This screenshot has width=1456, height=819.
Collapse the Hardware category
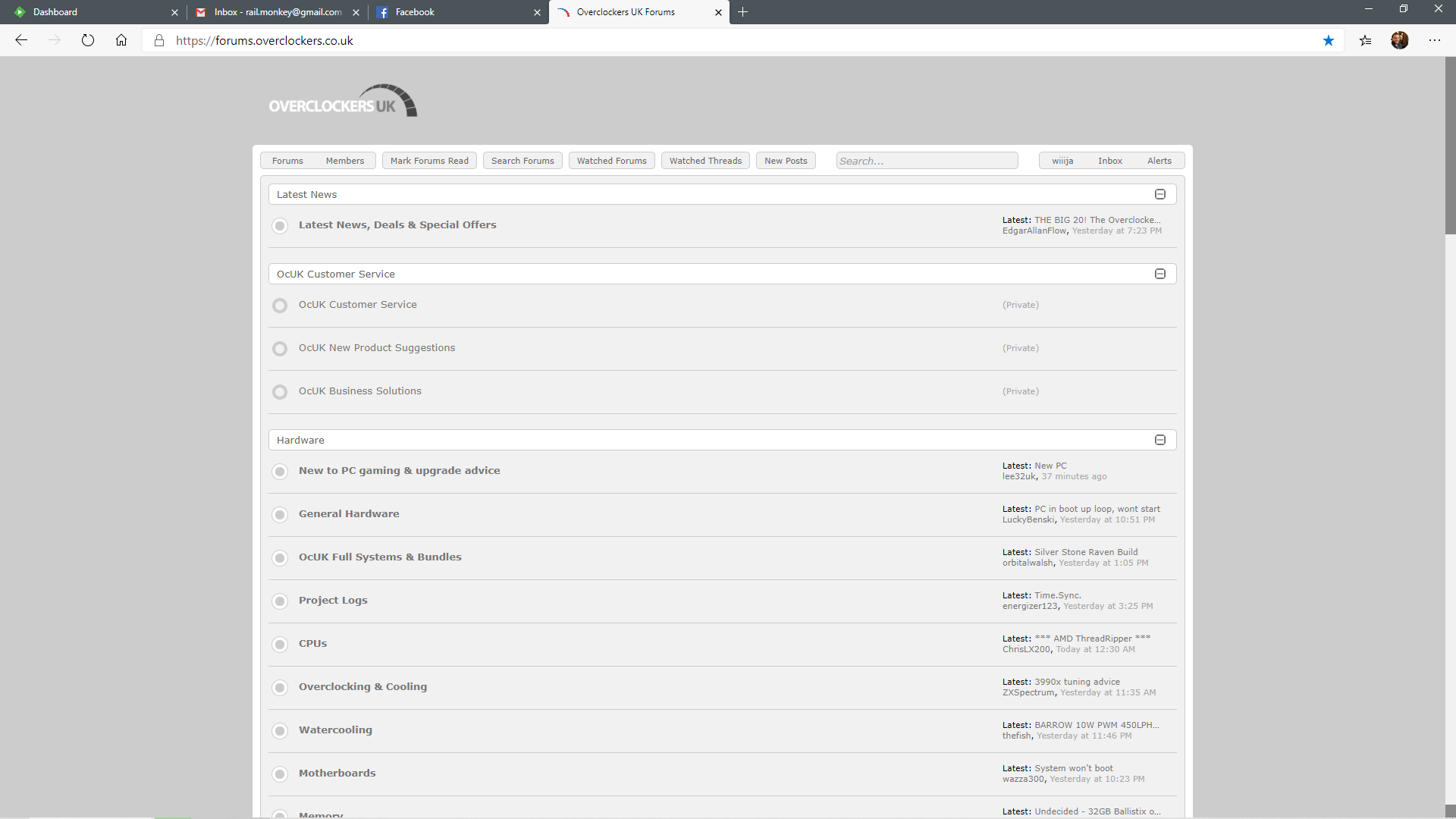pyautogui.click(x=1160, y=441)
